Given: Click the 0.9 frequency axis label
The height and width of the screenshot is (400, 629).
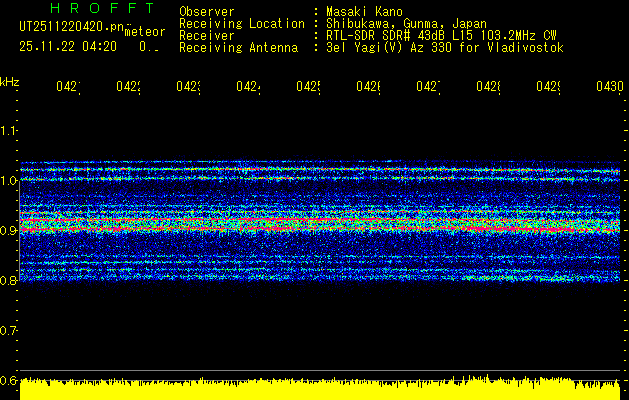Looking at the screenshot, I should [8, 230].
